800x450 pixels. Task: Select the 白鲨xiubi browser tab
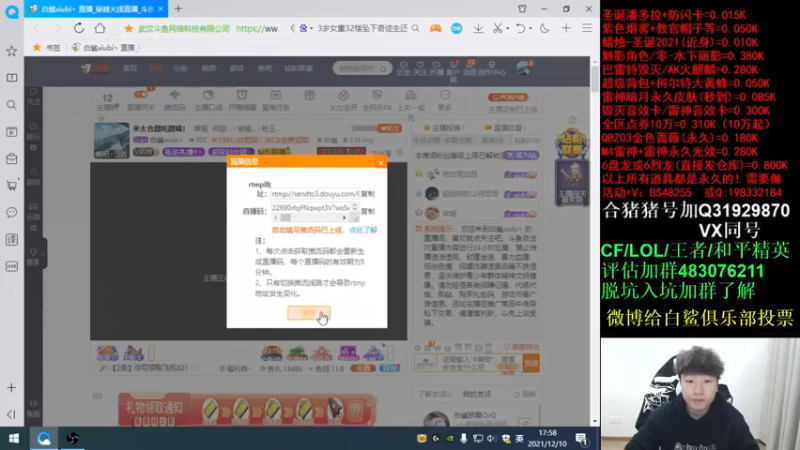[x=96, y=9]
